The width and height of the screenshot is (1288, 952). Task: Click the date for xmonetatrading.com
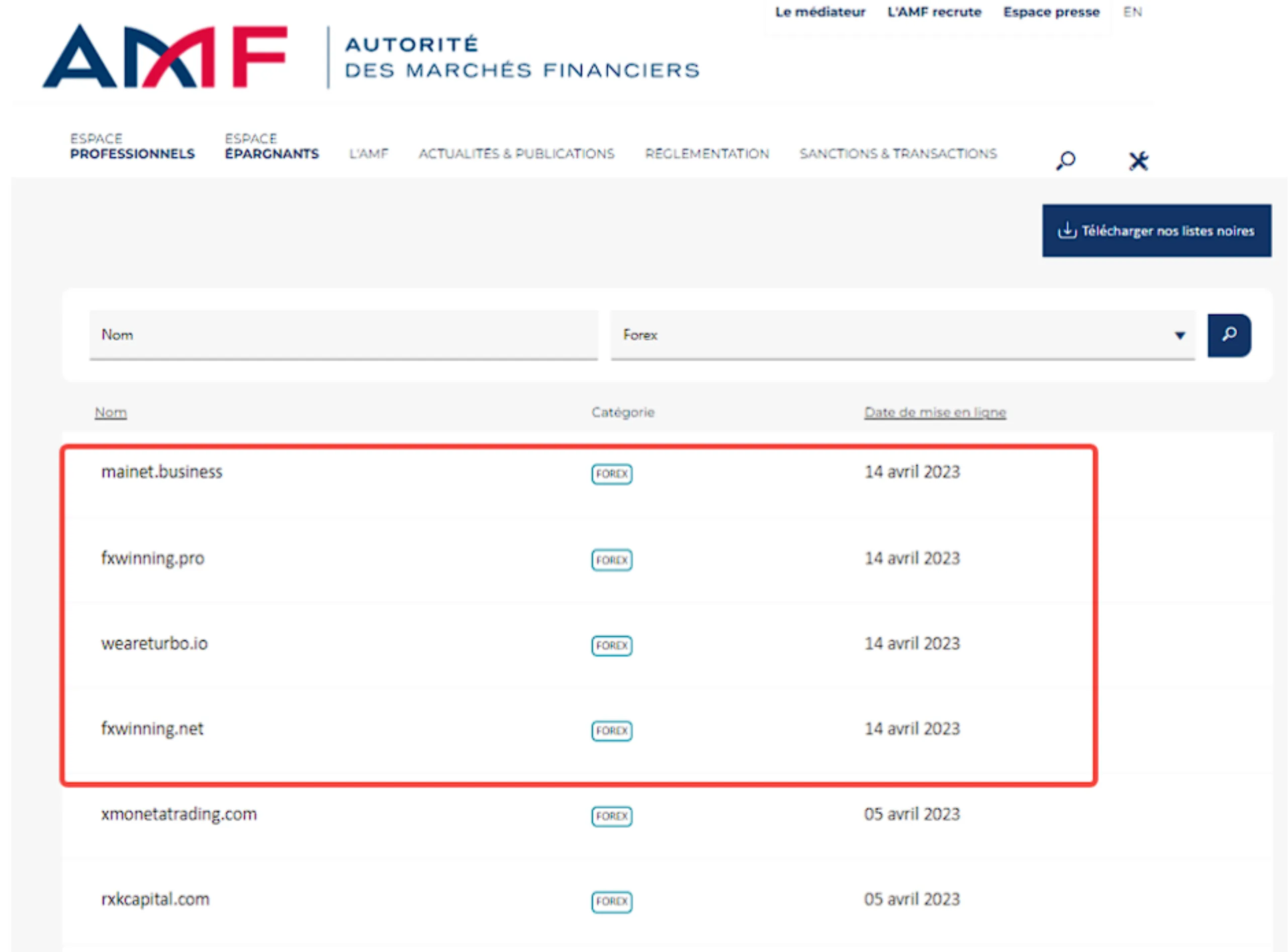tap(911, 814)
